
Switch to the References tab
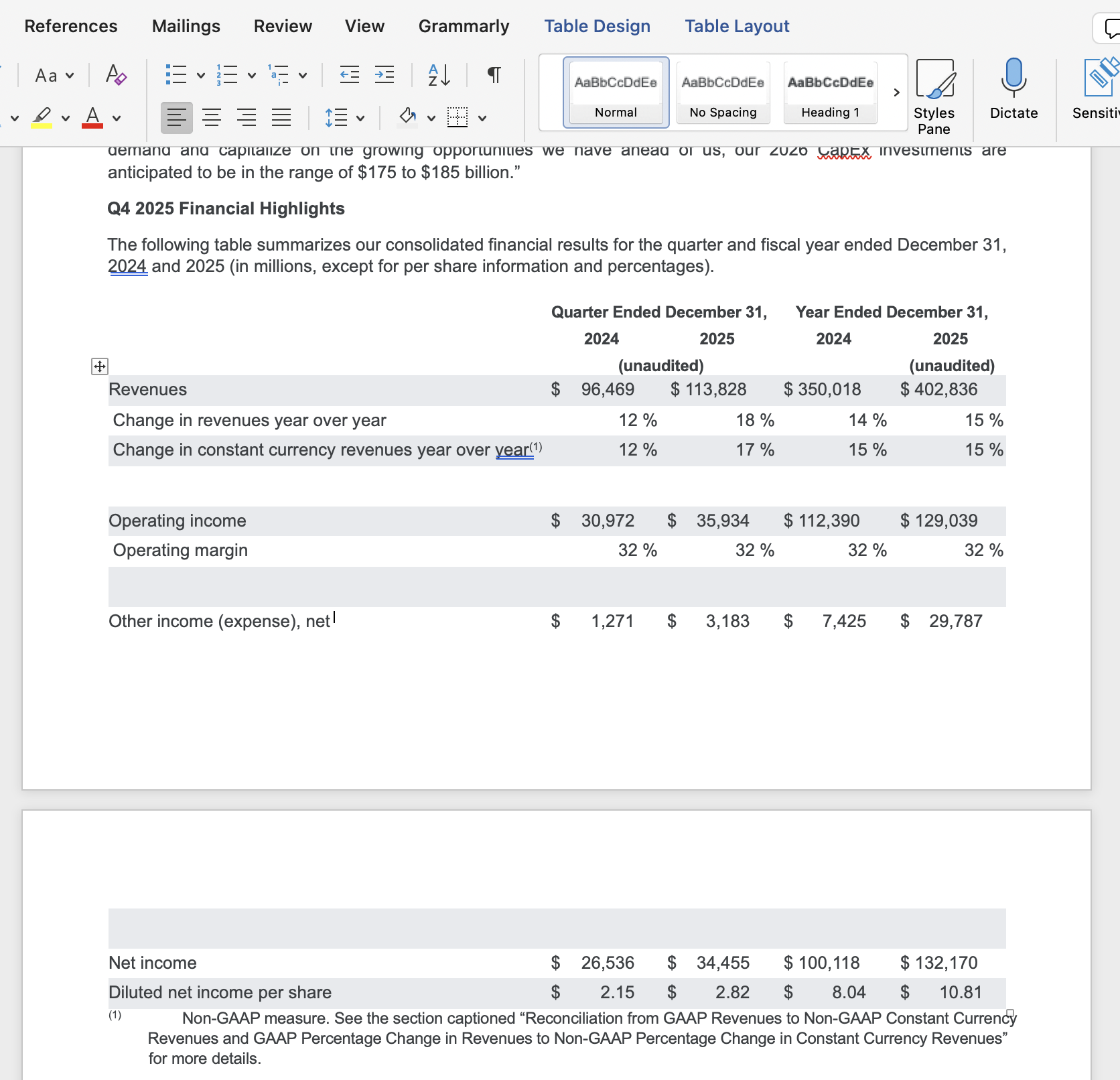coord(71,26)
